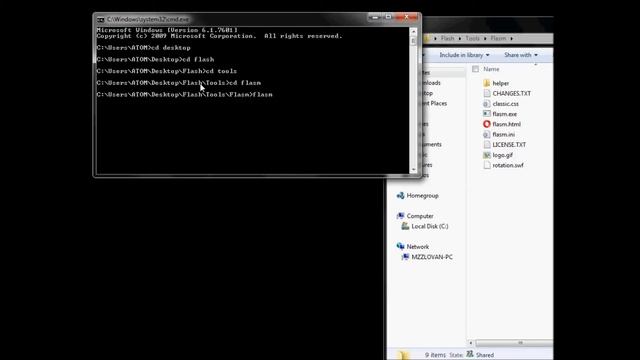Select Network in navigation pane
Image resolution: width=640 pixels, height=360 pixels.
tap(418, 247)
